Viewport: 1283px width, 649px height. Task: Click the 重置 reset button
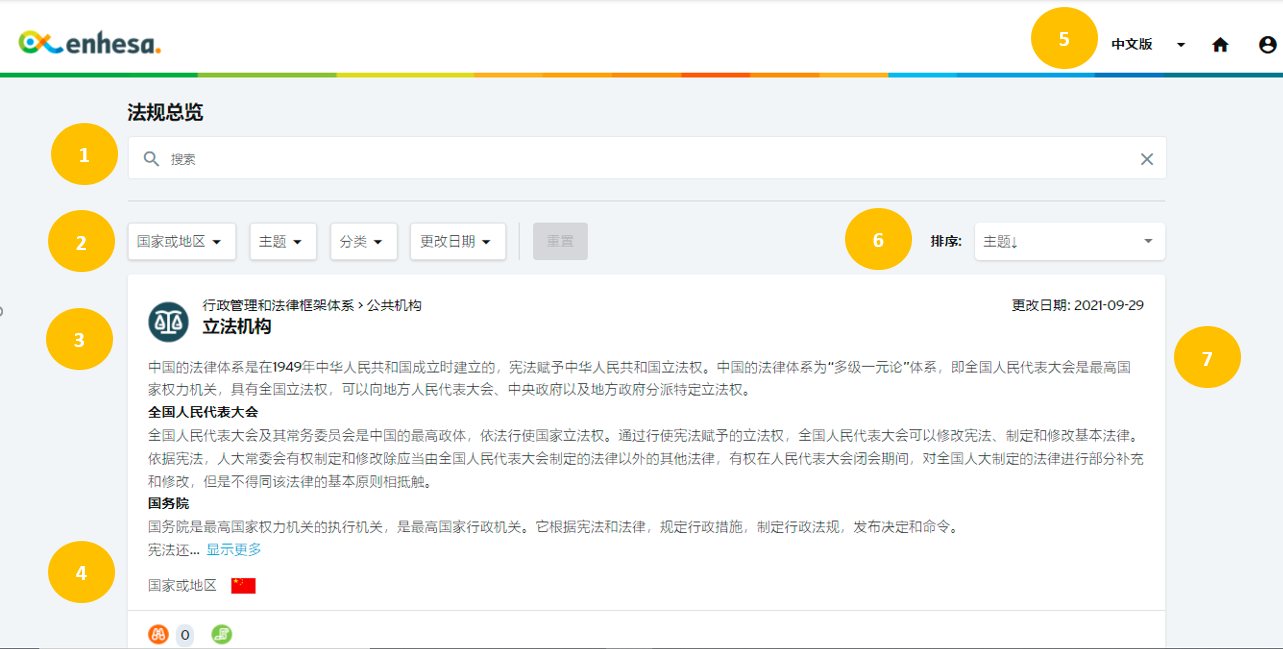click(560, 242)
